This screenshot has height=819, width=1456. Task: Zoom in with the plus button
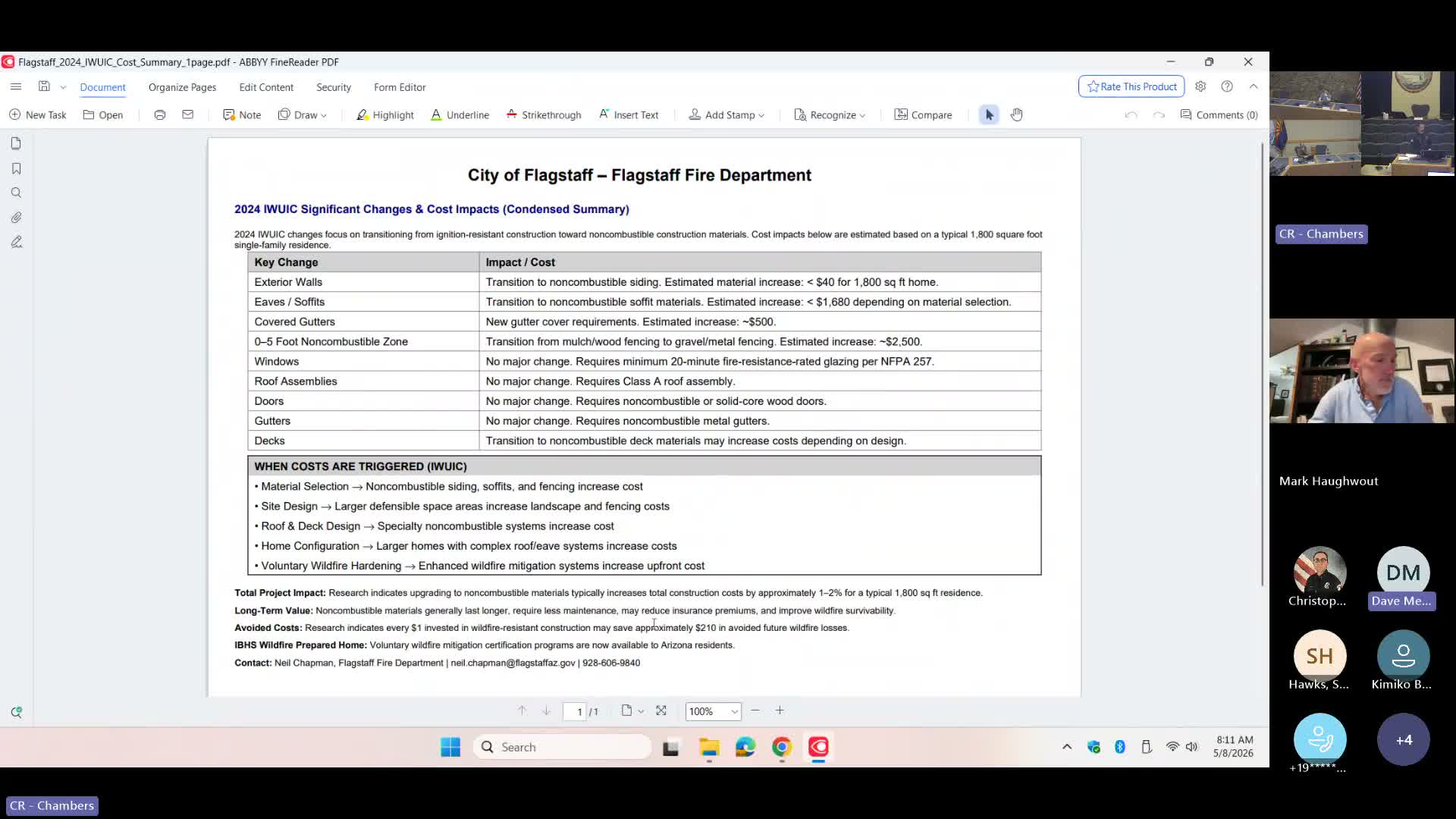780,711
